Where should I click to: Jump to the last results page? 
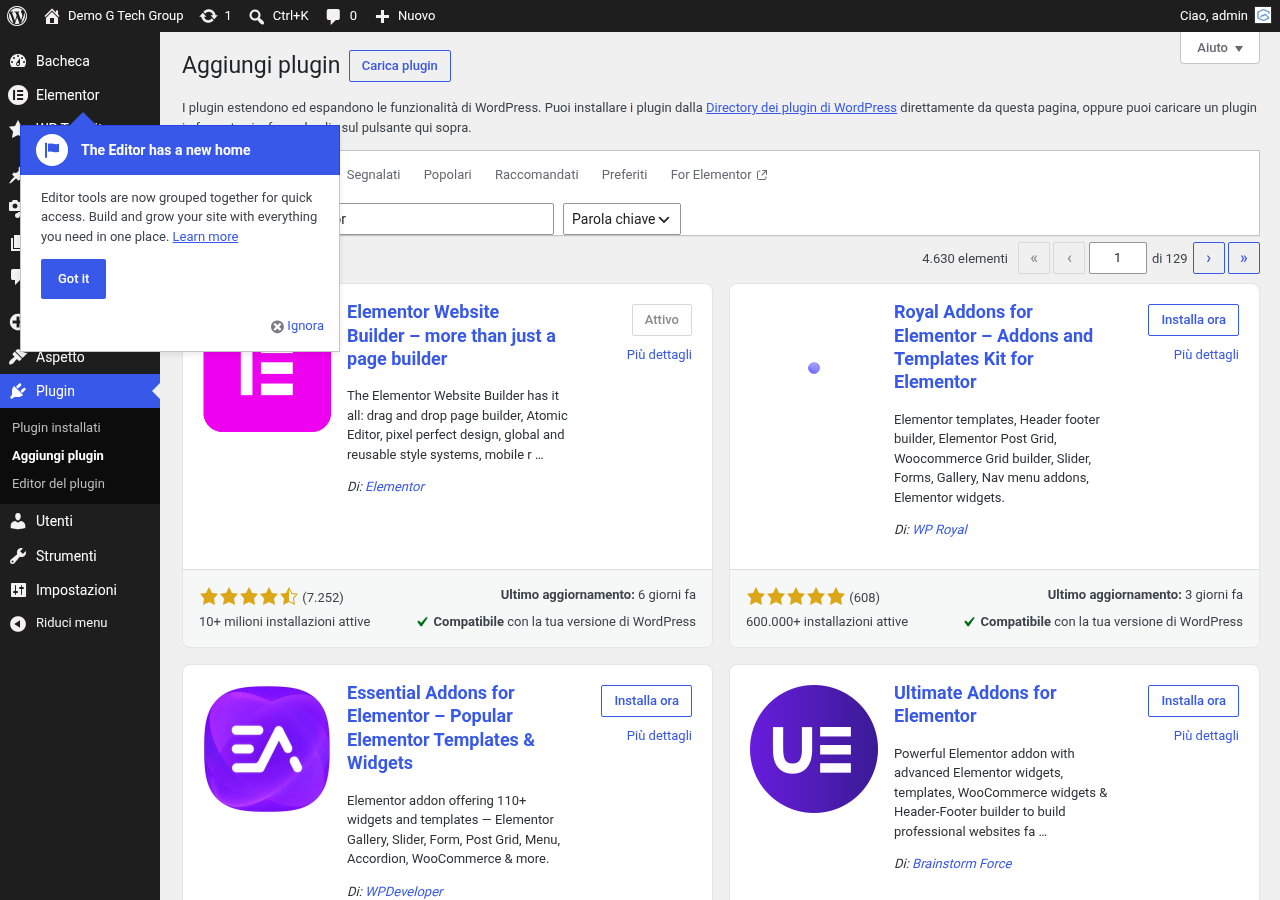point(1244,258)
